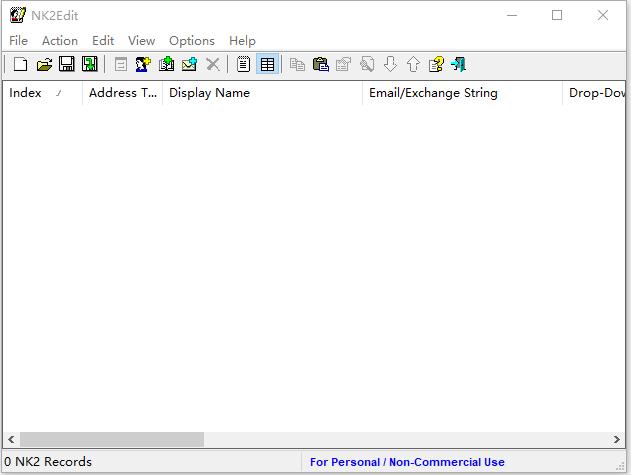This screenshot has height=475, width=631.
Task: Click the horizontal scrollbar right arrow
Action: point(617,439)
